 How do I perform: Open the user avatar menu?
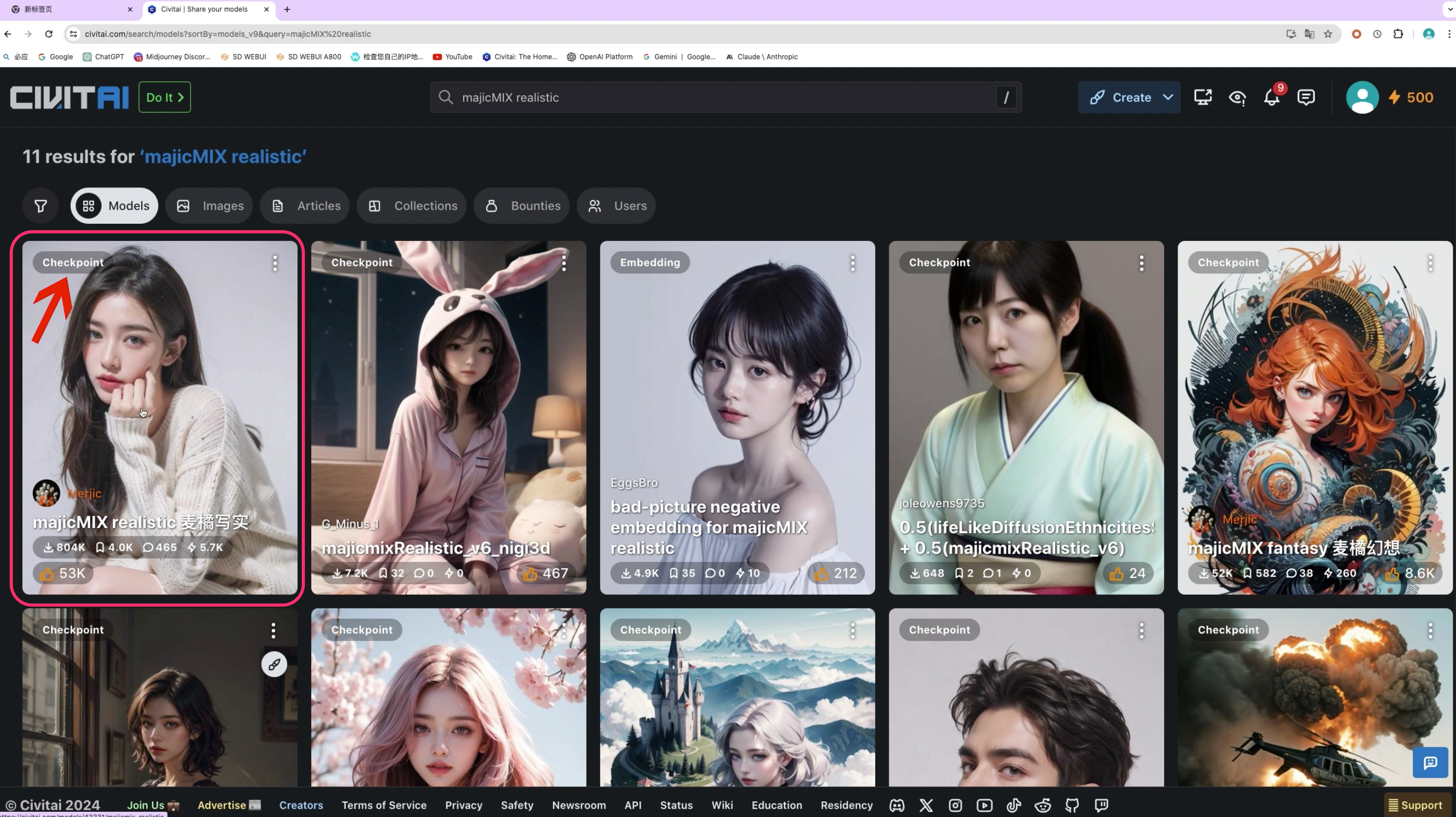1362,97
